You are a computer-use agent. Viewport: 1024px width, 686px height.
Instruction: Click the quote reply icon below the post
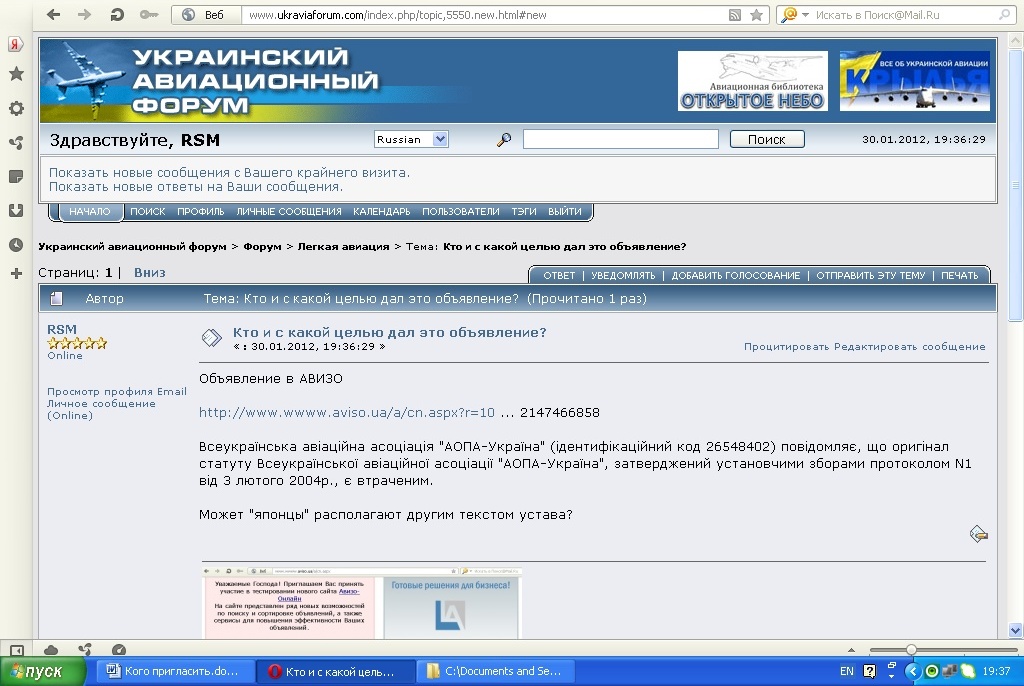[979, 534]
